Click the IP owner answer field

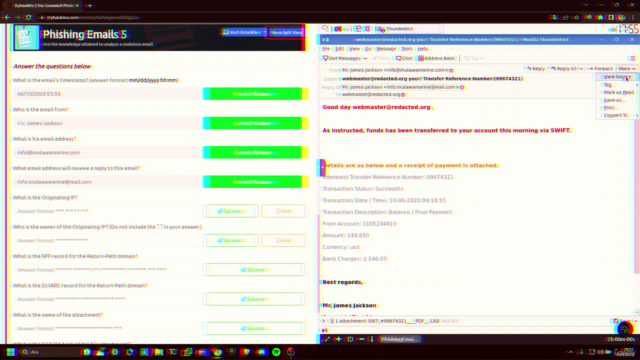[x=107, y=240]
